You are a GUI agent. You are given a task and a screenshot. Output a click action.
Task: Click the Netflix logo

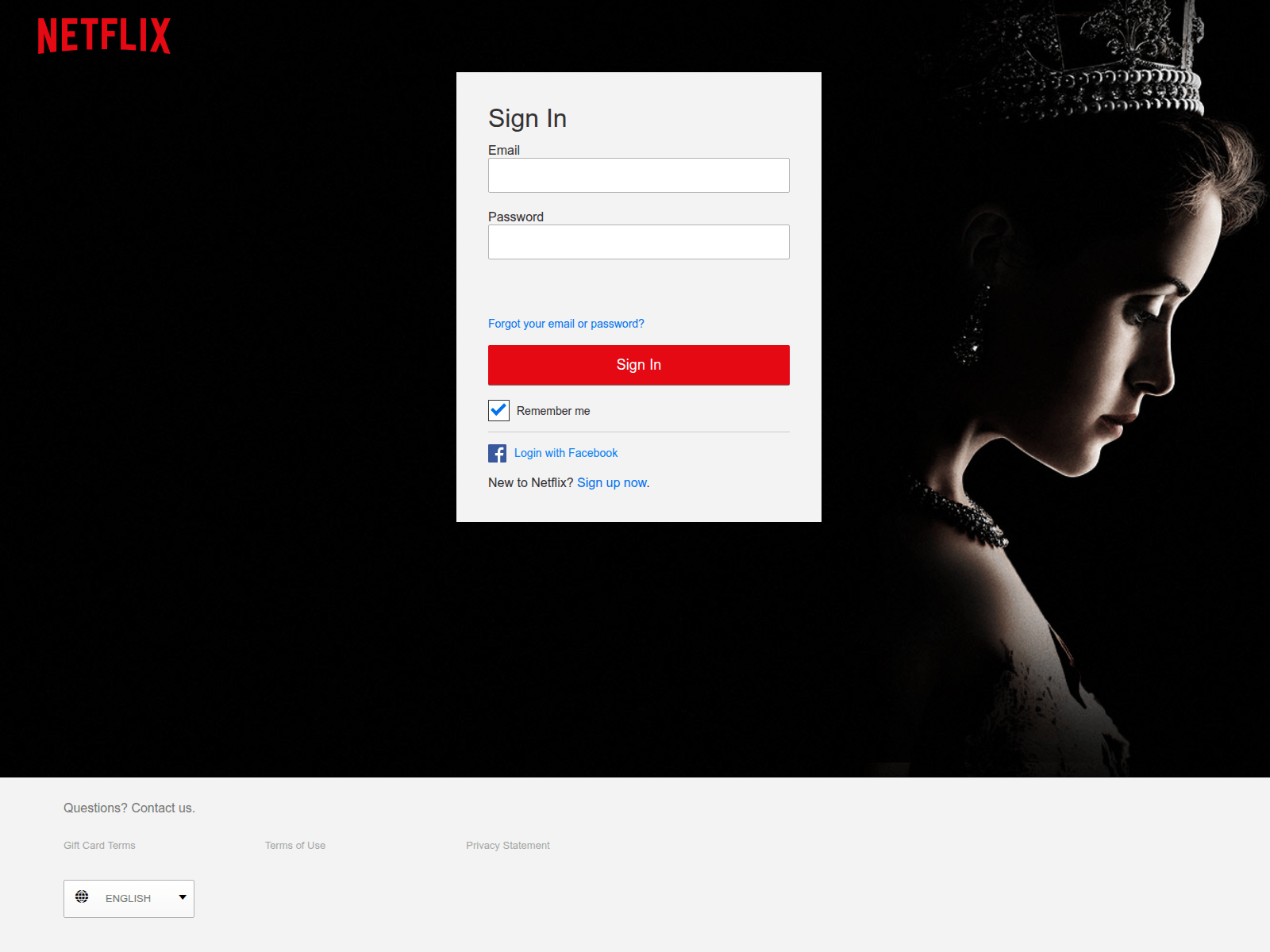(104, 36)
